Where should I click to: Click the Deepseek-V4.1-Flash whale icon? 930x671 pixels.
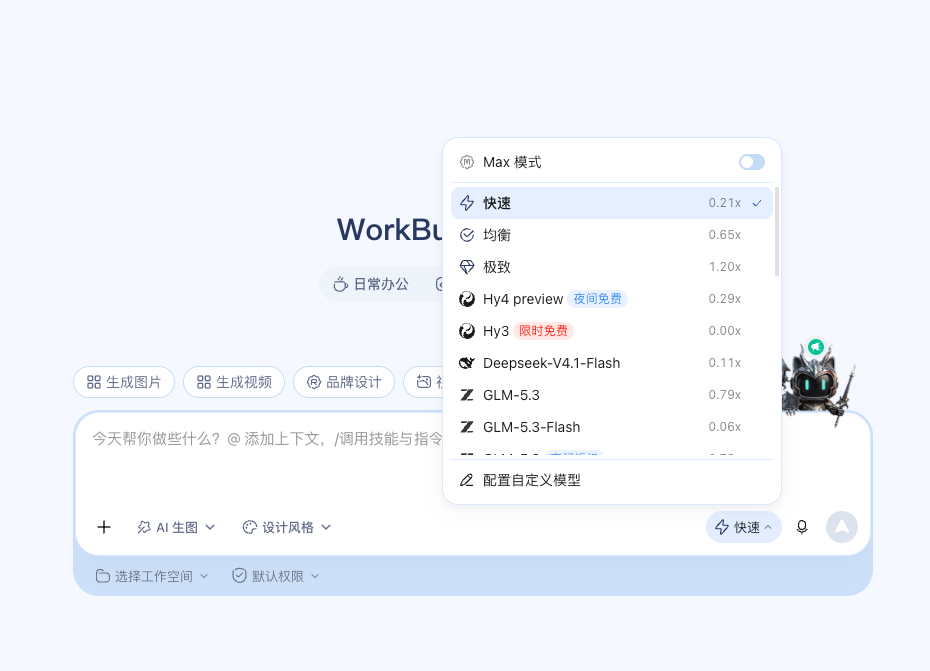point(467,363)
